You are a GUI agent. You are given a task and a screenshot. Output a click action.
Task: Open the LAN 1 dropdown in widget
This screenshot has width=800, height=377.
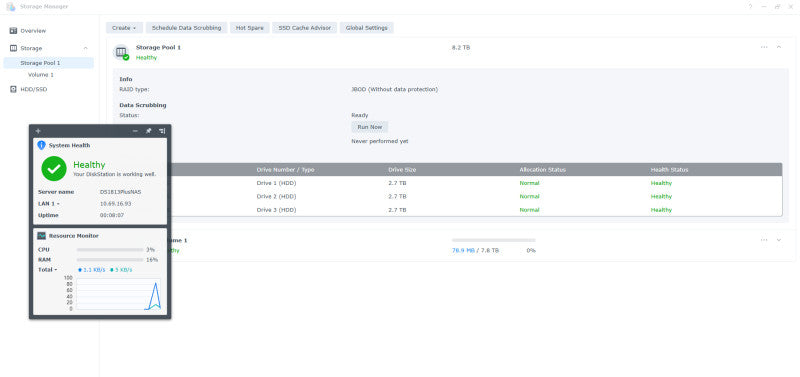48,204
